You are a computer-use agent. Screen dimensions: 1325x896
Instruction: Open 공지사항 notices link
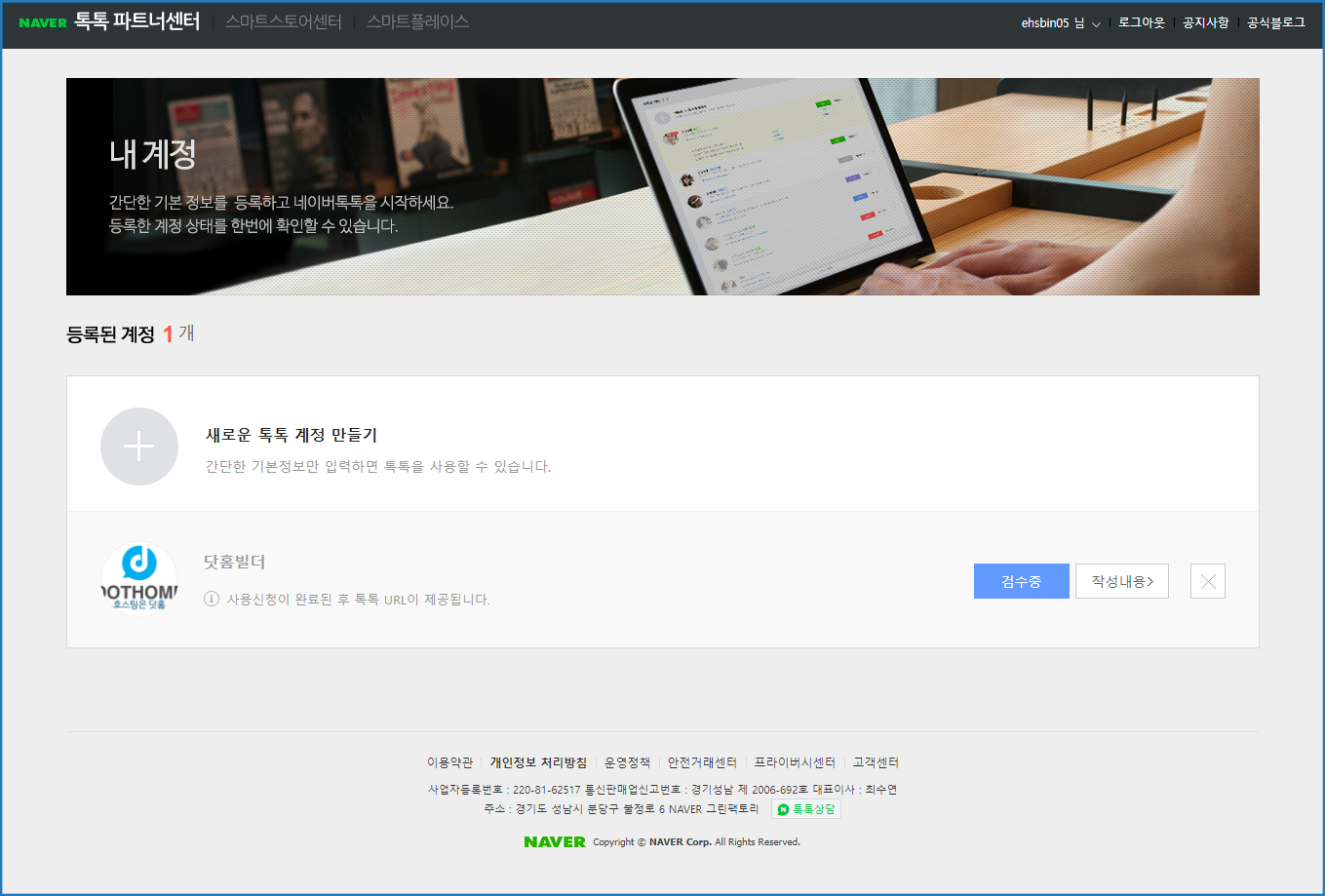[1205, 22]
